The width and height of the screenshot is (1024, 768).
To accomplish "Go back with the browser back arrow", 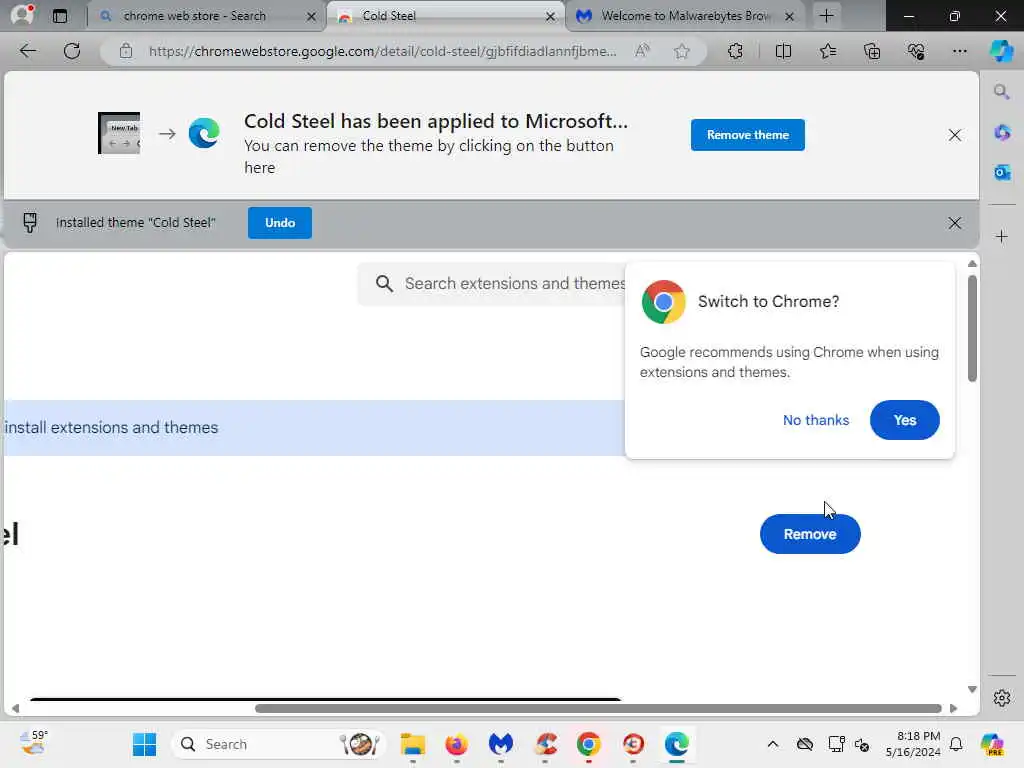I will [27, 51].
